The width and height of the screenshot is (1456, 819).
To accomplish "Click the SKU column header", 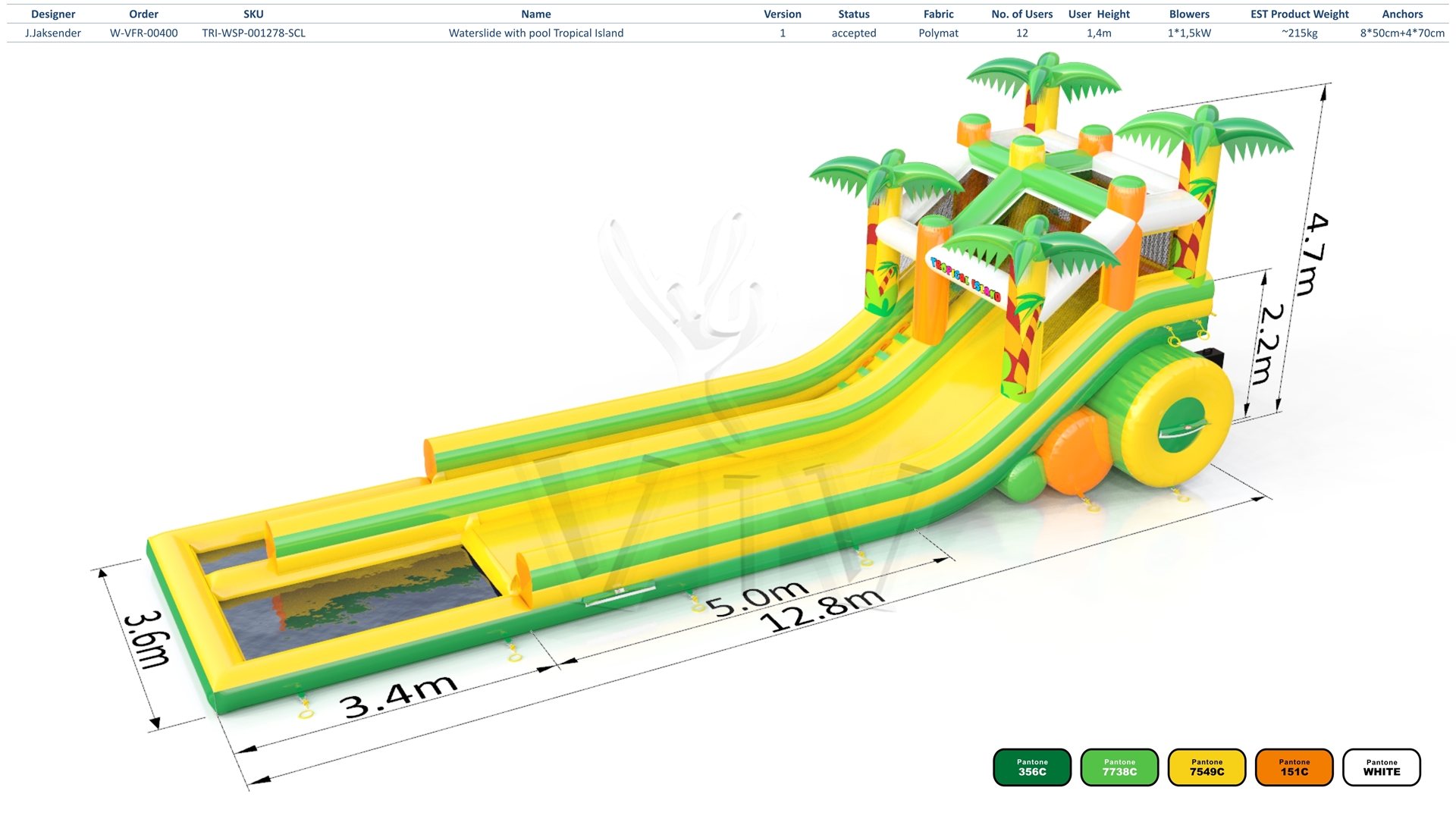I will pos(253,14).
